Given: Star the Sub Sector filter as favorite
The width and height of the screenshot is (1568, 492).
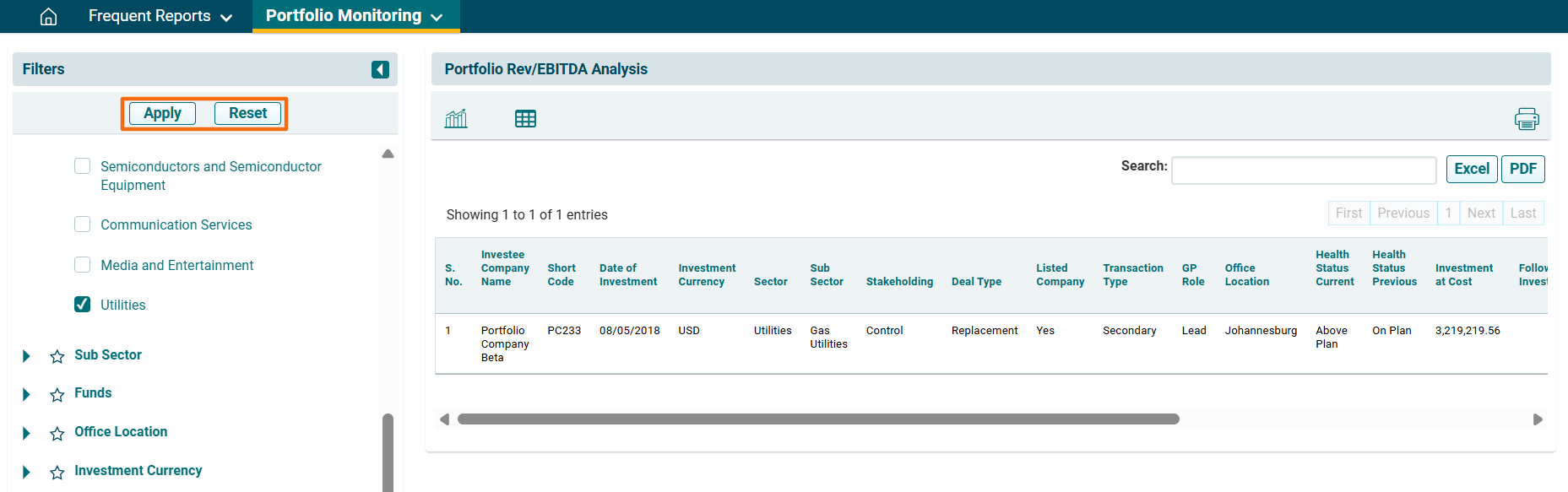Looking at the screenshot, I should point(57,356).
